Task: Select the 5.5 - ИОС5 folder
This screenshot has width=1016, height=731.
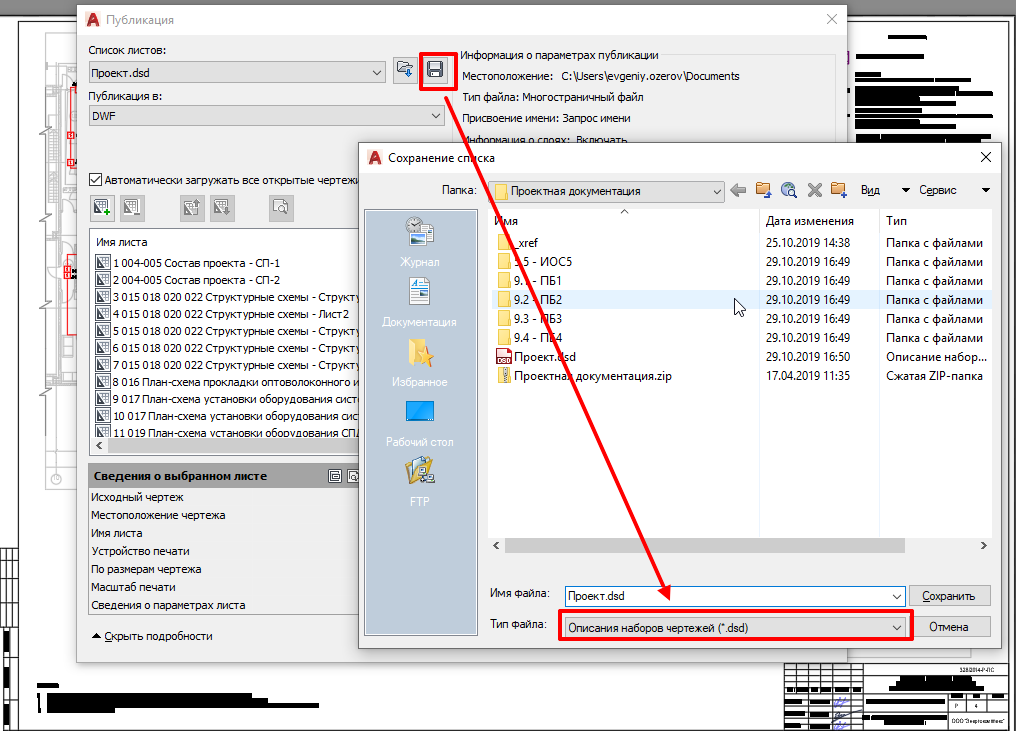Action: 535,262
